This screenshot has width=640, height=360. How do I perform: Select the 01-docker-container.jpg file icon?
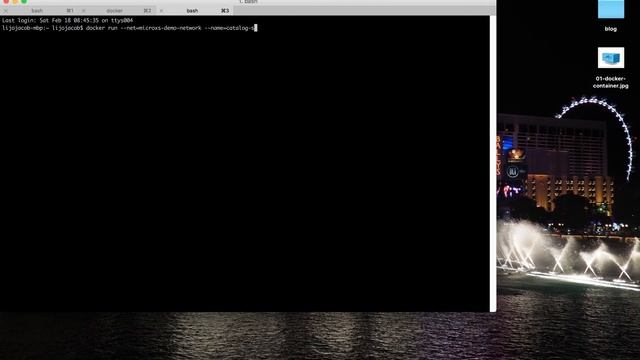click(x=611, y=58)
